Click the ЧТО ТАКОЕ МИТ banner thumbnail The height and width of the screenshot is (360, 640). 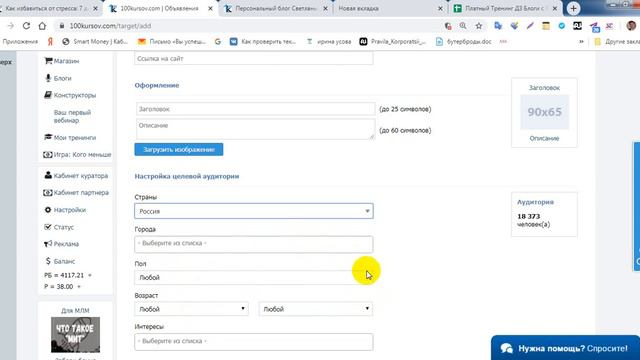[76, 335]
